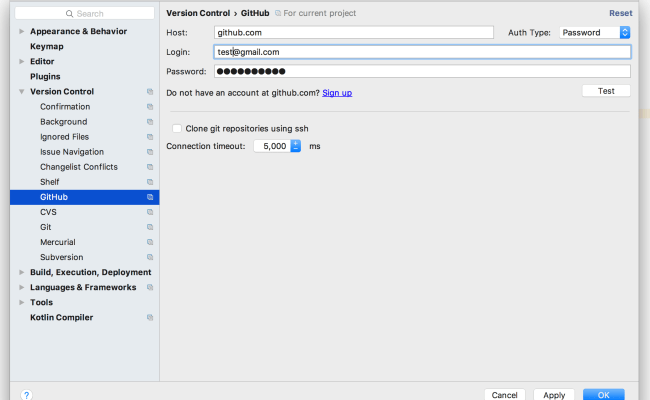Click the project icon next to CVS
The image size is (650, 400).
point(150,212)
